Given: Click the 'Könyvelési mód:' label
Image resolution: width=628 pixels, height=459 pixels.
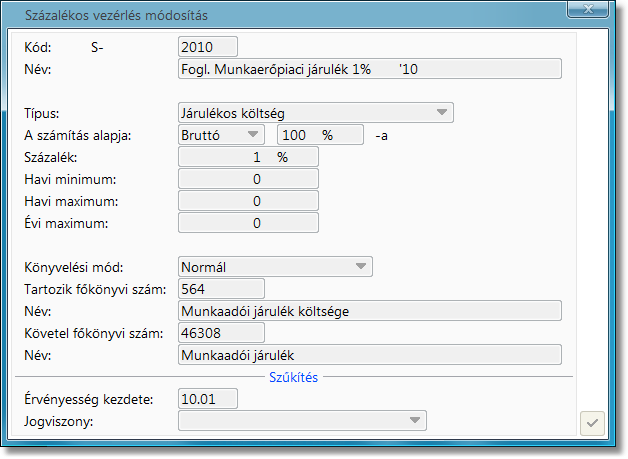Looking at the screenshot, I should coord(74,267).
